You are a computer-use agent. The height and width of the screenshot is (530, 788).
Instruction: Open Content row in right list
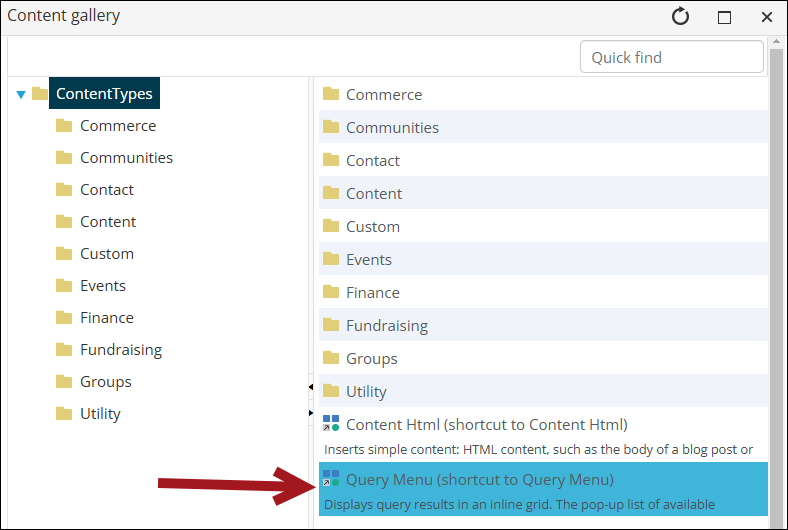pos(543,193)
